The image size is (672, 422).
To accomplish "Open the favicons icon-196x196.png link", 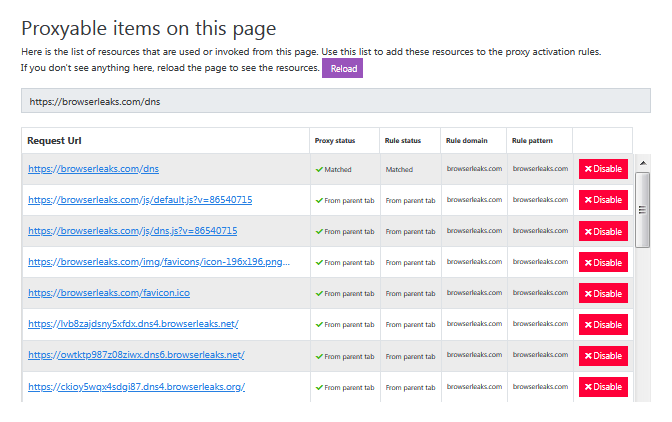I will 159,262.
